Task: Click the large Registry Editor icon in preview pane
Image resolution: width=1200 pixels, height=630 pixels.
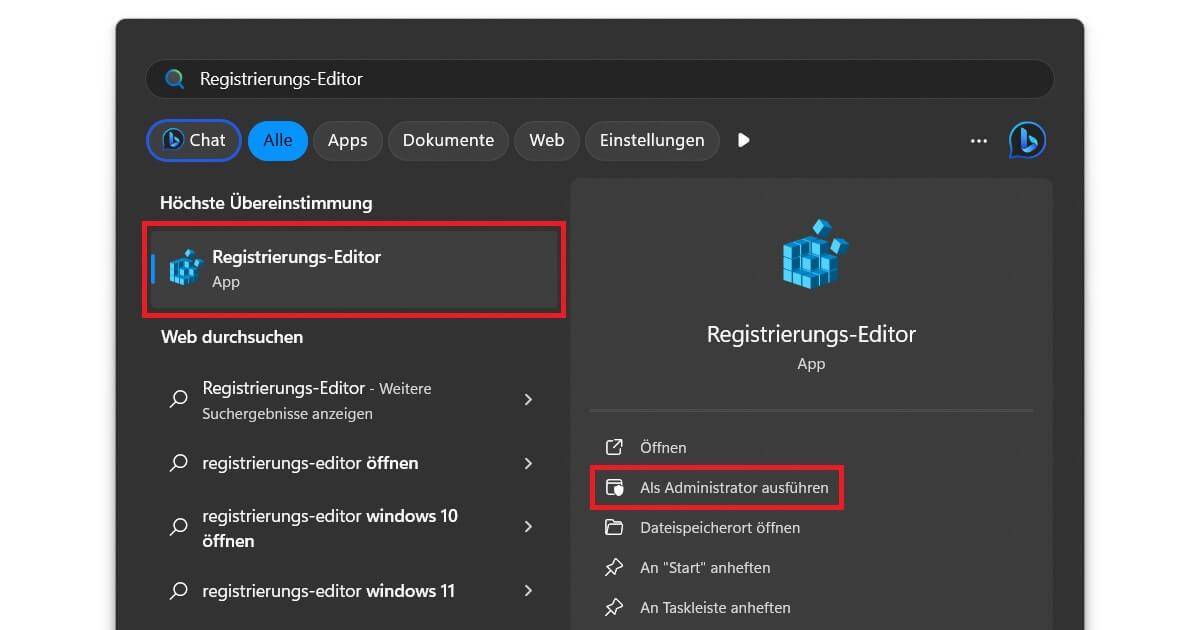Action: (x=811, y=253)
